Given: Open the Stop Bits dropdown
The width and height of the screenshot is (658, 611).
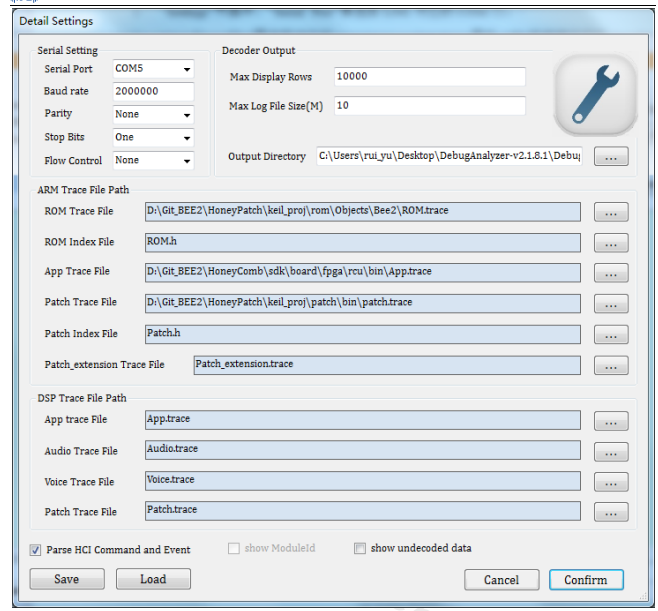Looking at the screenshot, I should [x=153, y=137].
